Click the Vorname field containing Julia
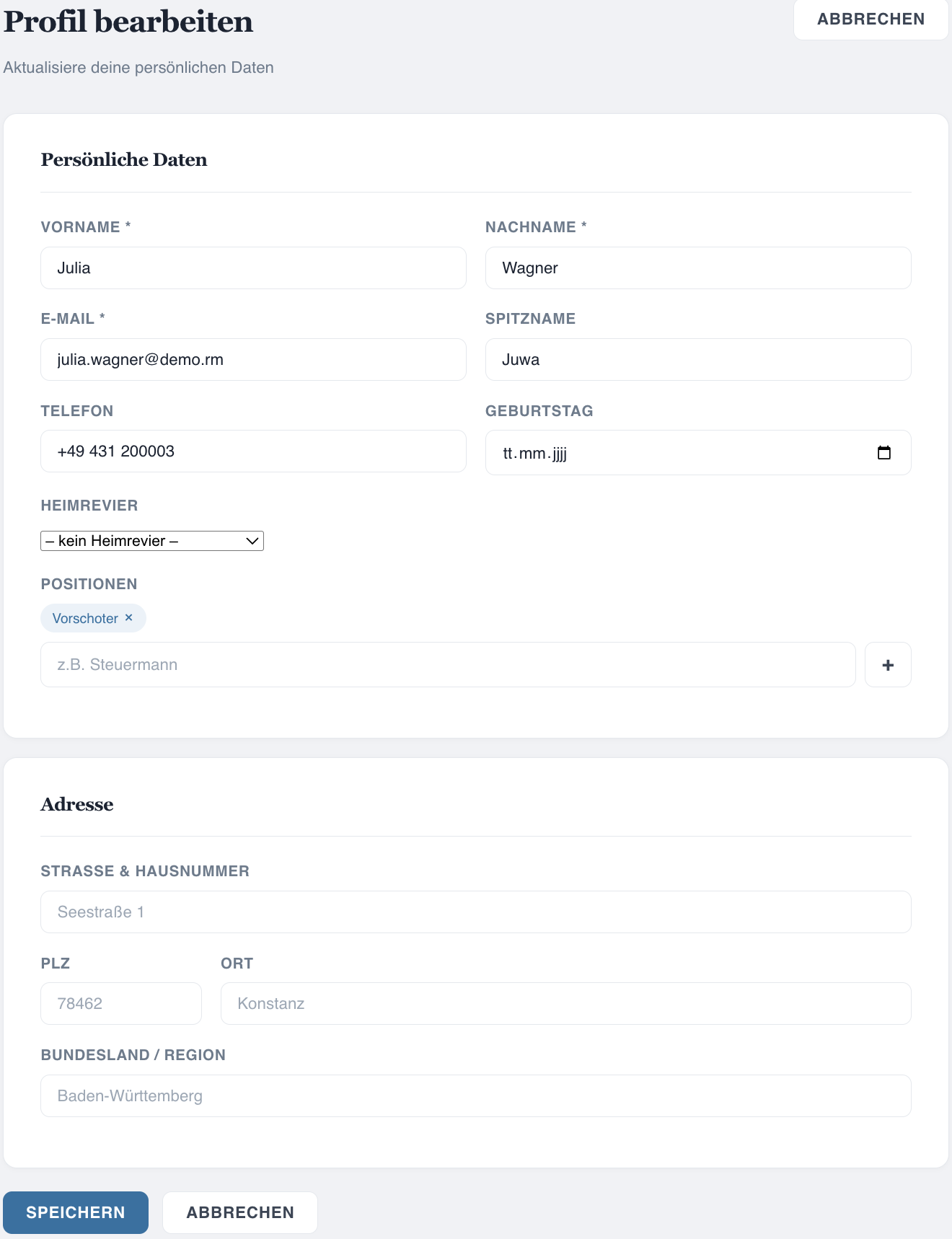 coord(252,268)
